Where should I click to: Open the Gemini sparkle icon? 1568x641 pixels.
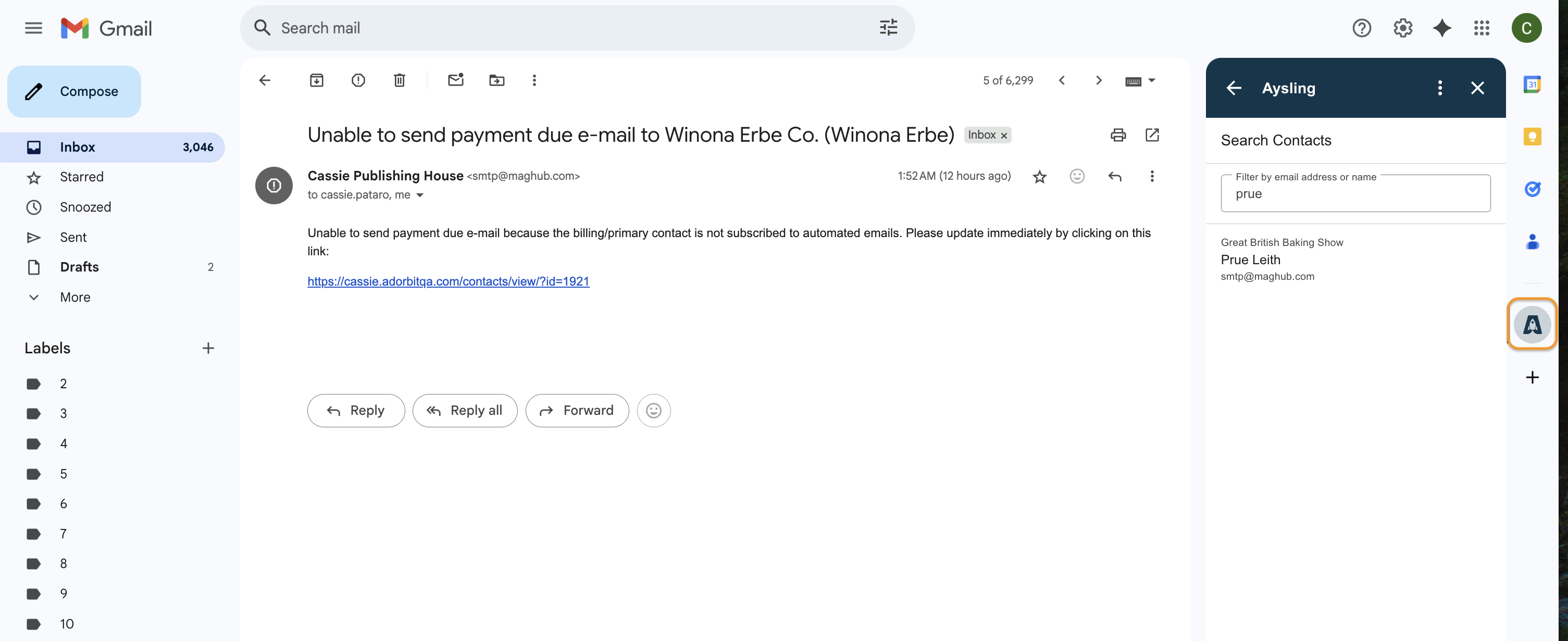pos(1442,28)
